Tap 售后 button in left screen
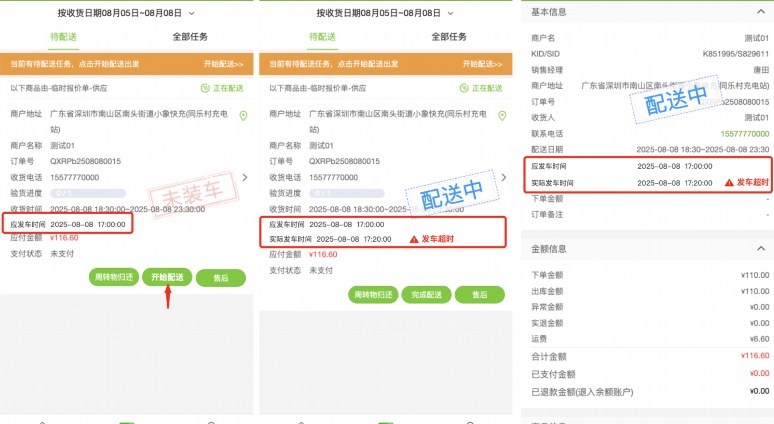Image resolution: width=774 pixels, height=424 pixels. (x=221, y=278)
